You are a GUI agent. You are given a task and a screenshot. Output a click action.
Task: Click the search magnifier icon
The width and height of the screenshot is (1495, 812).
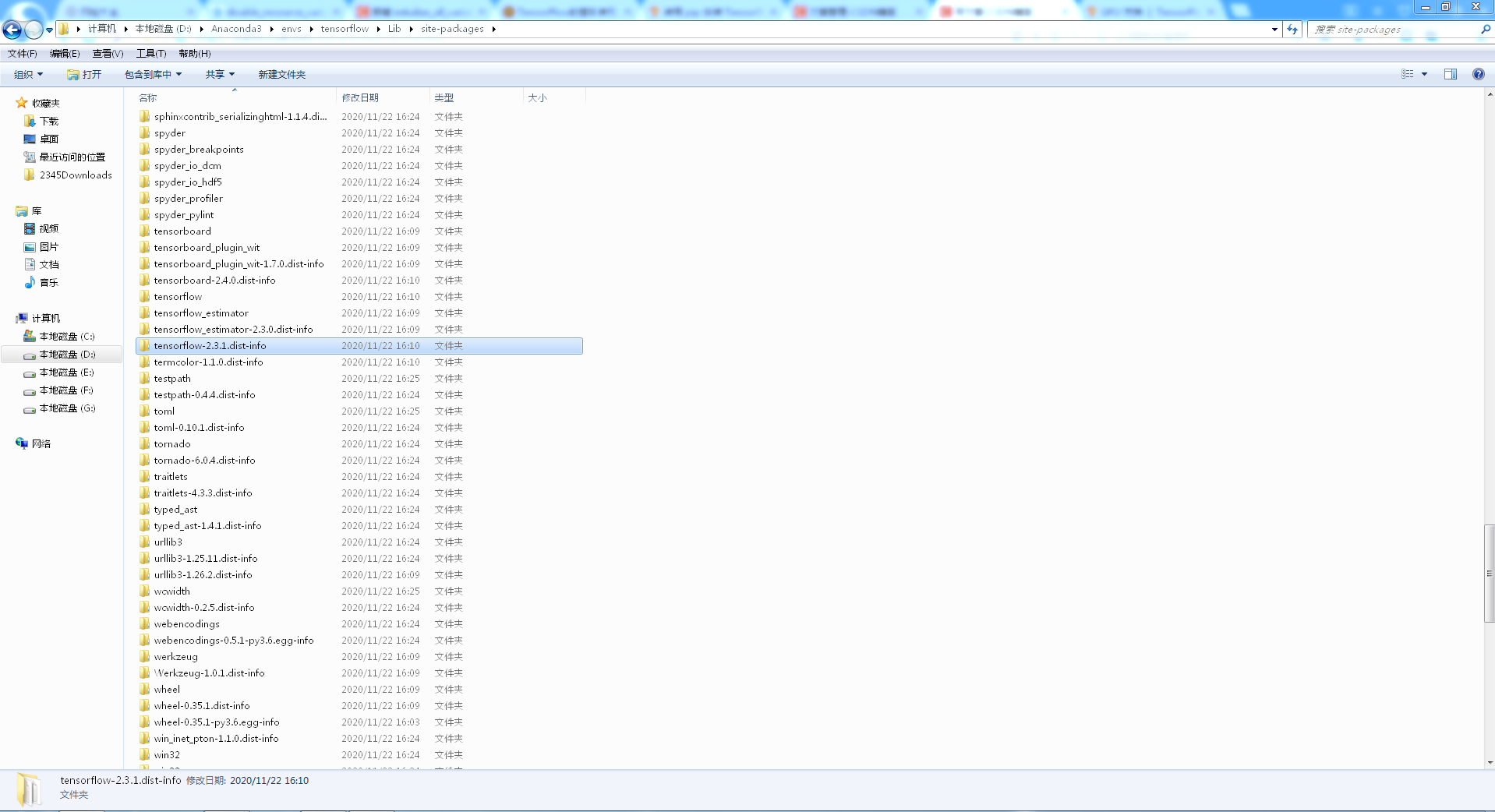pyautogui.click(x=1485, y=29)
